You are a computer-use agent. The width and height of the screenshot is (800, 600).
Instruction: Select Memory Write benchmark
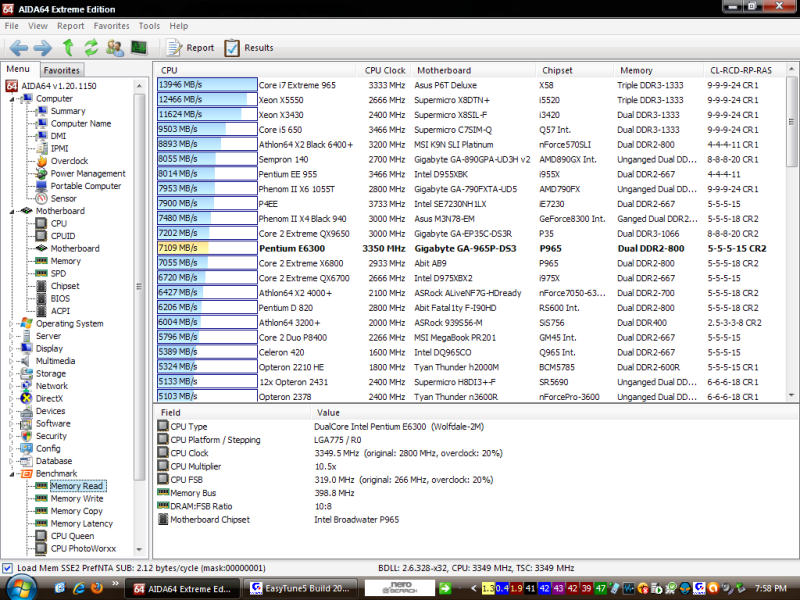(x=77, y=498)
